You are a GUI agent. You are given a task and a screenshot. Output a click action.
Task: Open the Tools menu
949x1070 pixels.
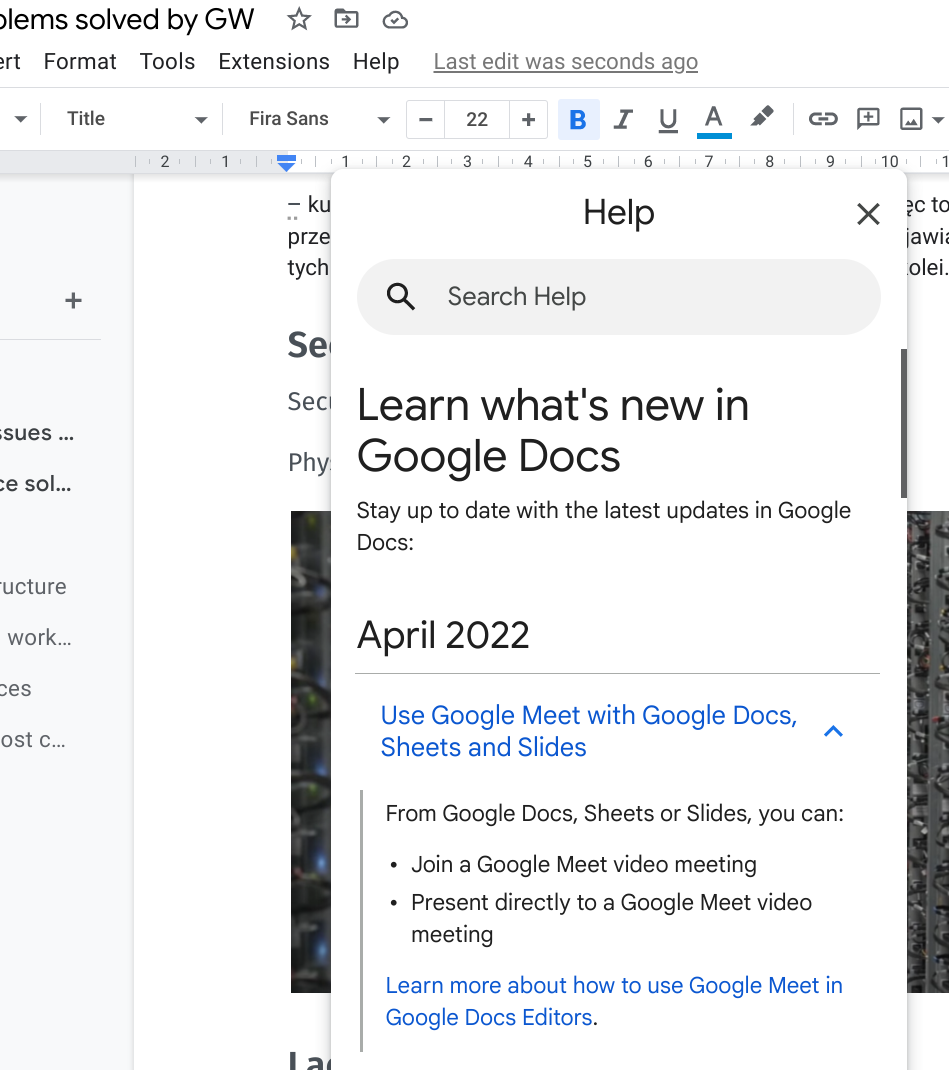coord(167,61)
